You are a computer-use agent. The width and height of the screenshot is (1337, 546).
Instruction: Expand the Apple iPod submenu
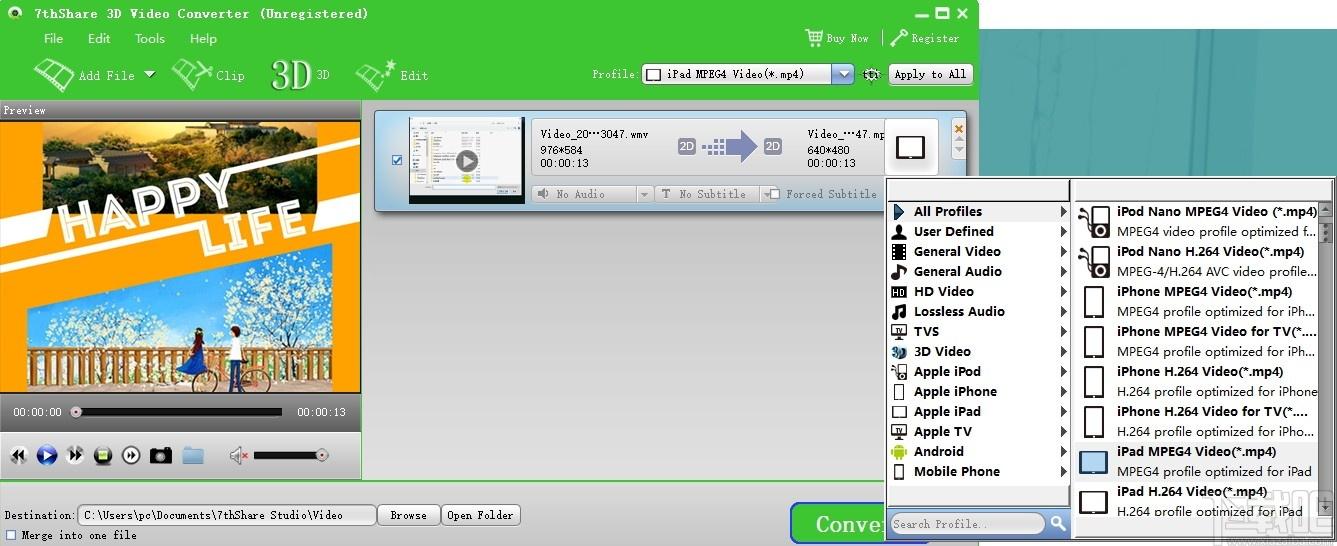[x=1063, y=371]
